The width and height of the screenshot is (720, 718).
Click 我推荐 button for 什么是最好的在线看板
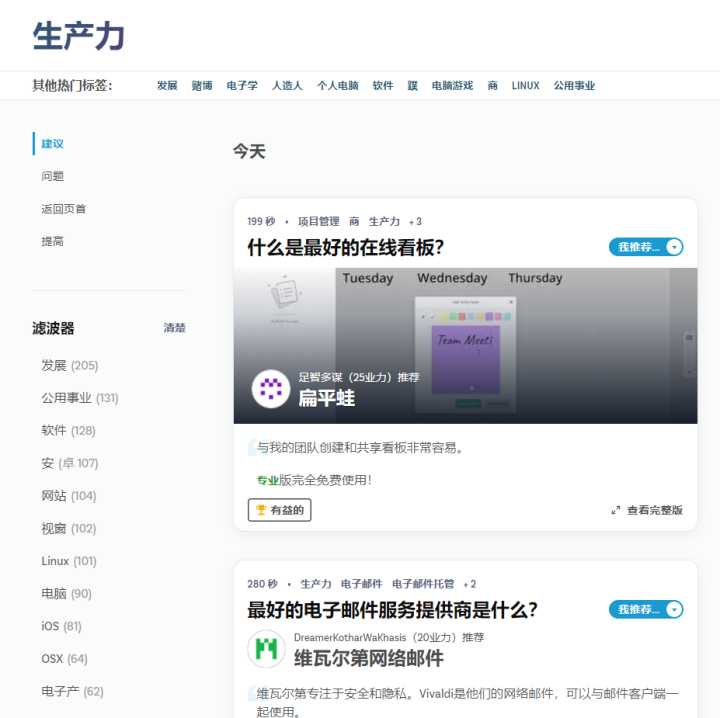(x=646, y=247)
